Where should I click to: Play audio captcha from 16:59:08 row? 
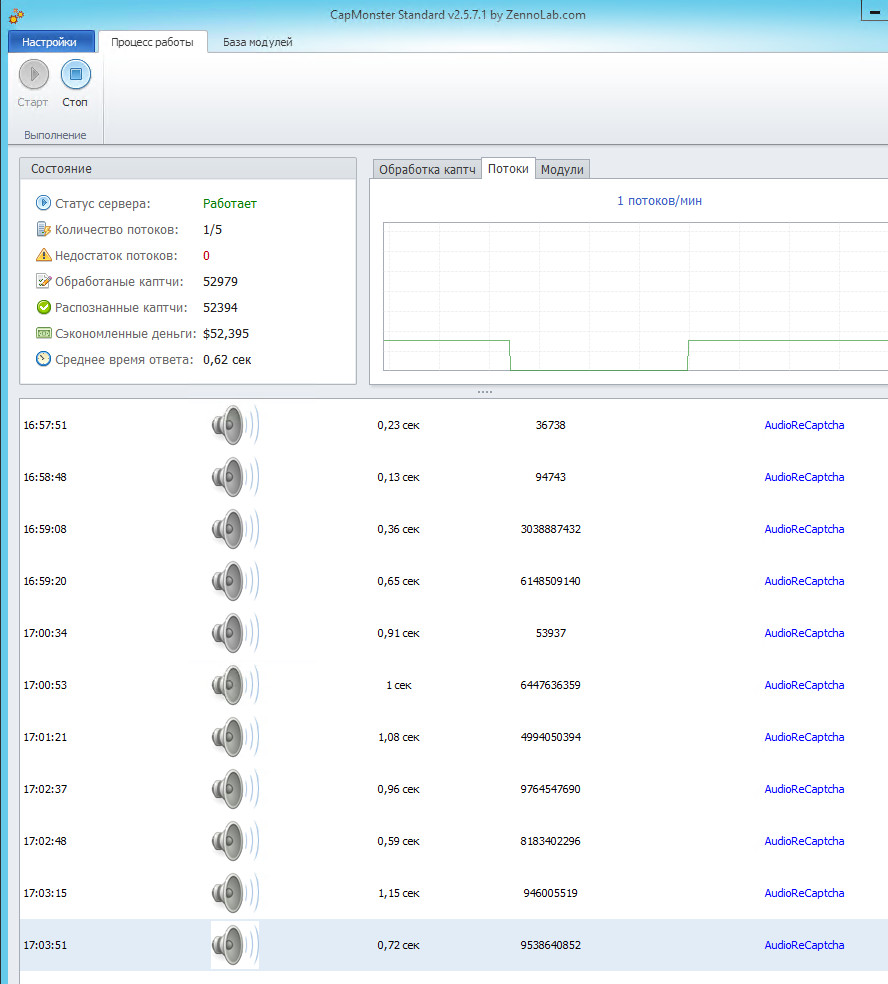click(235, 529)
